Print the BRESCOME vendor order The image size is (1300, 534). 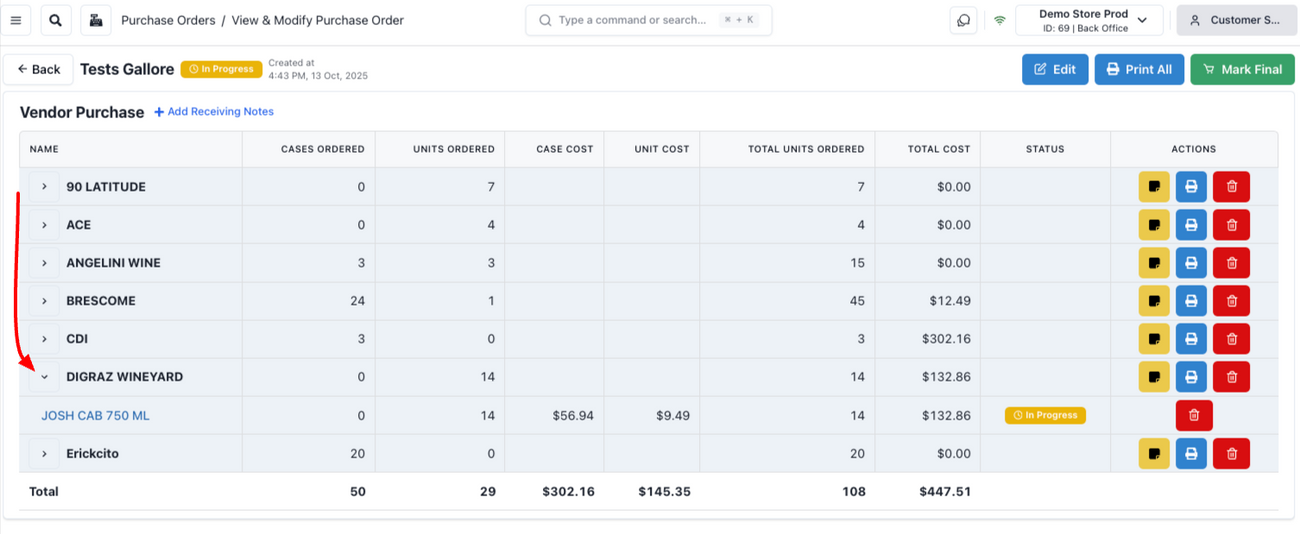[1191, 301]
